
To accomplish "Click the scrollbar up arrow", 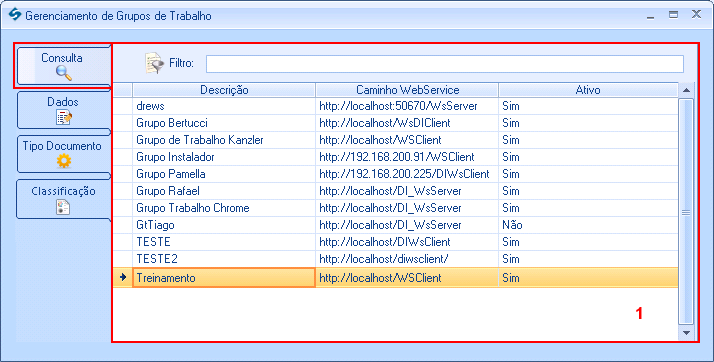I will click(x=686, y=90).
